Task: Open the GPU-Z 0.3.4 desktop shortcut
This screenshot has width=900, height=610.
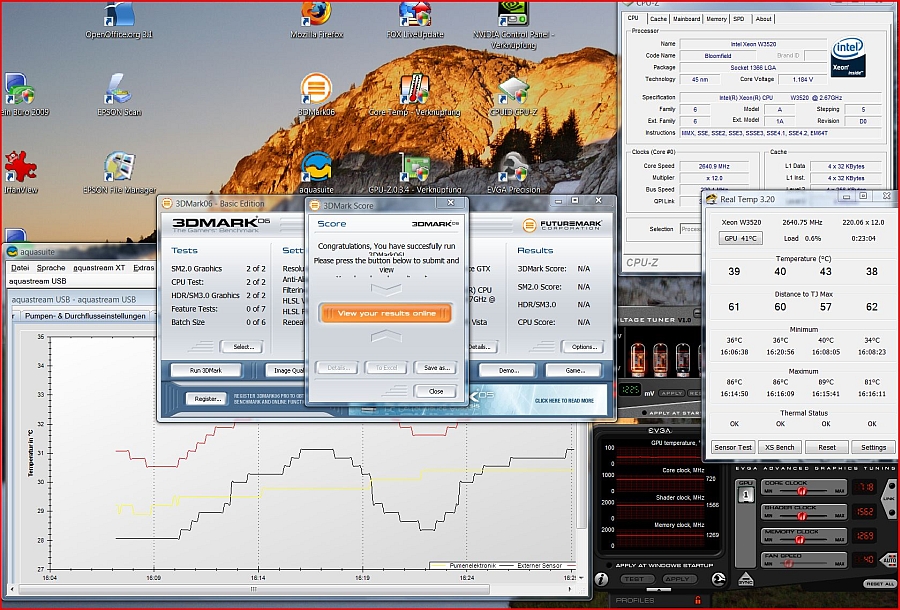Action: 415,172
